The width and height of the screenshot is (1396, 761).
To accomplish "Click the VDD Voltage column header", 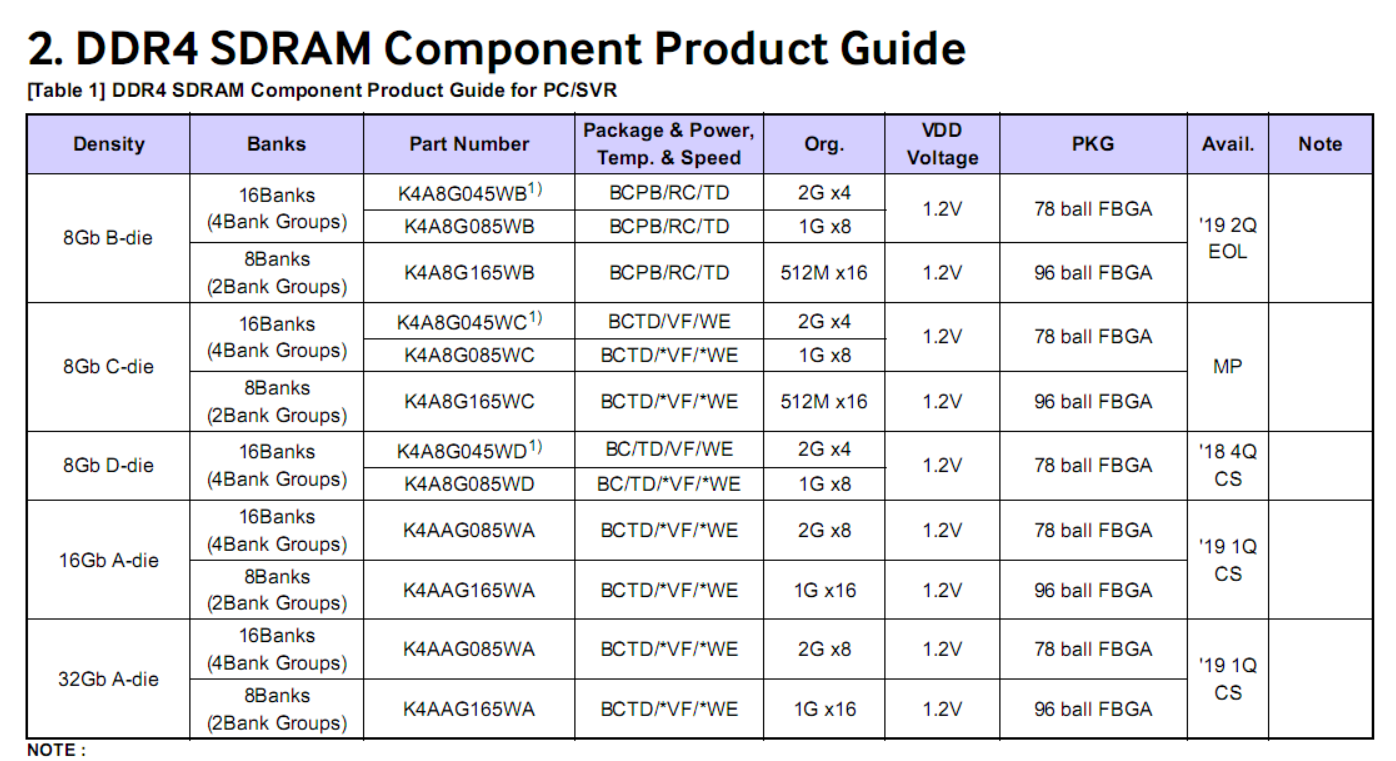I will coord(942,144).
